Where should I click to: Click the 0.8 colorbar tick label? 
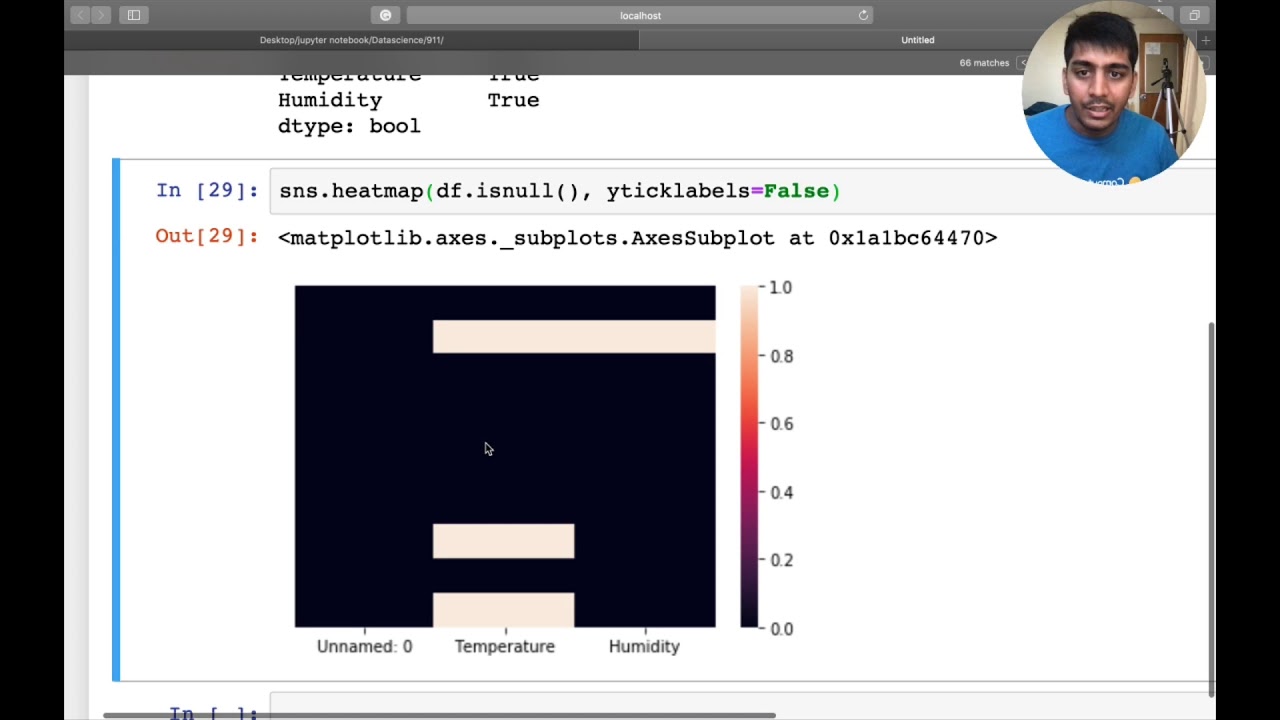pyautogui.click(x=781, y=356)
